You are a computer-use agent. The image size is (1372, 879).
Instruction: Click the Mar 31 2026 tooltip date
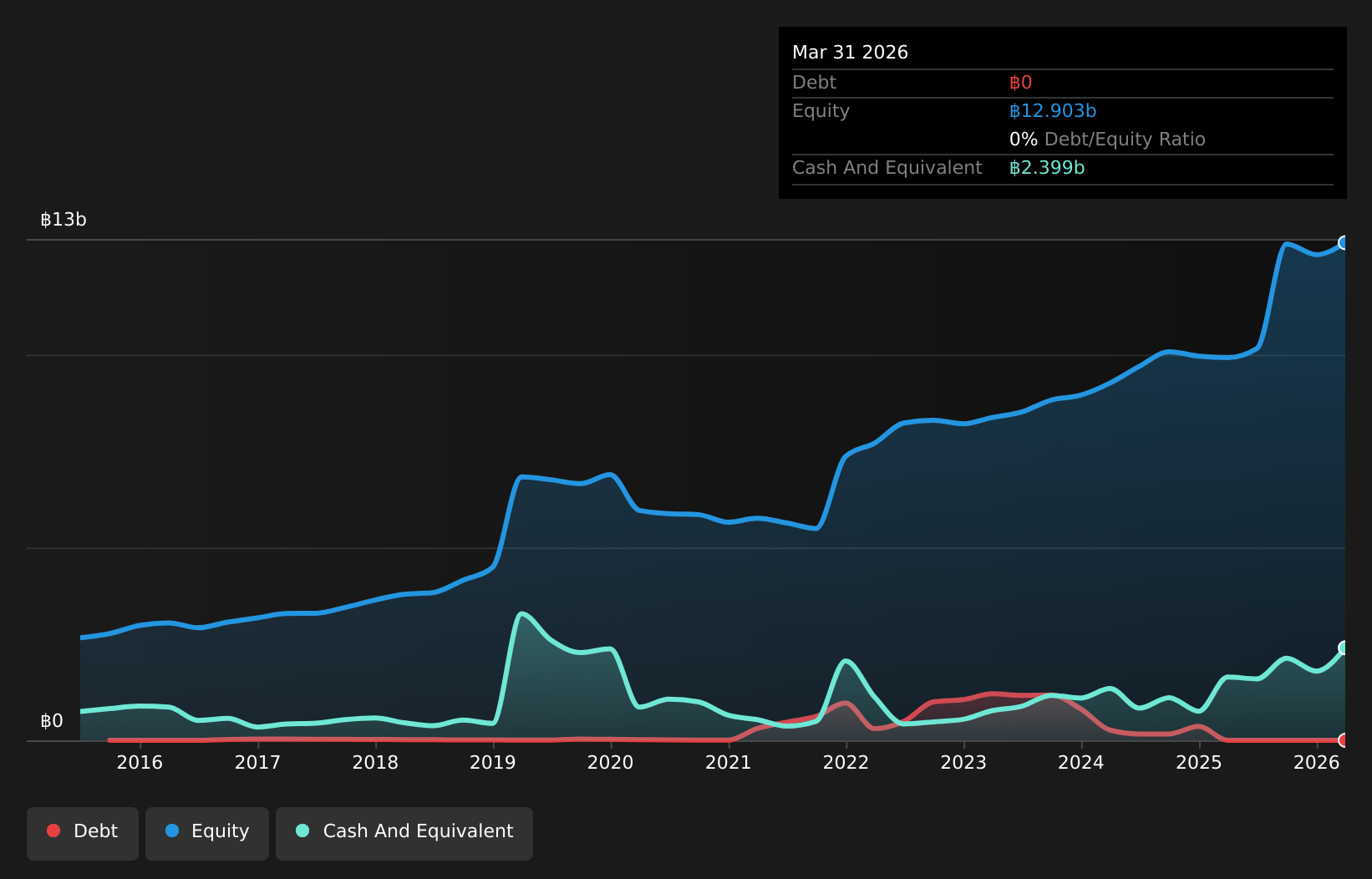tap(850, 53)
